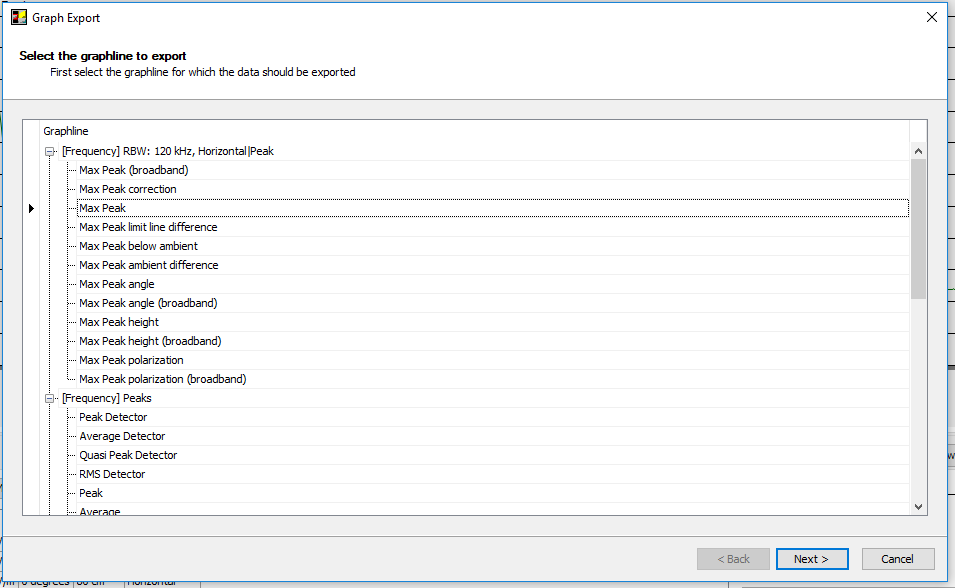Select Quasi Peak Detector entry

(128, 455)
